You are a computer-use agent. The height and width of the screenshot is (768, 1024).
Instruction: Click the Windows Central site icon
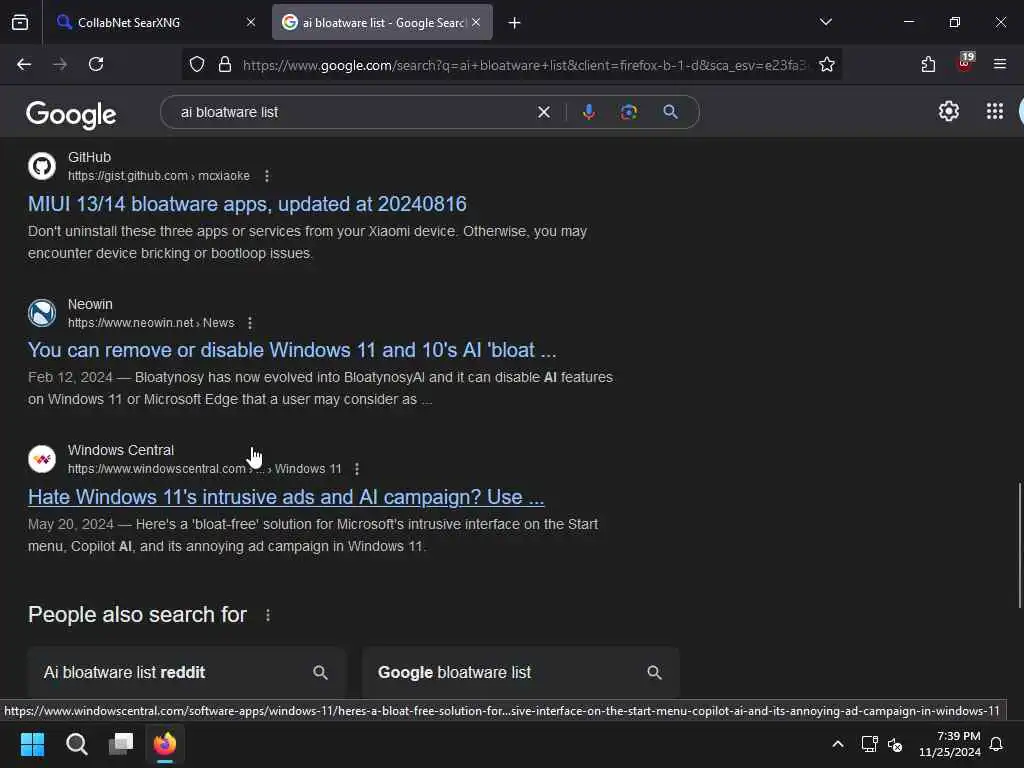(x=42, y=459)
